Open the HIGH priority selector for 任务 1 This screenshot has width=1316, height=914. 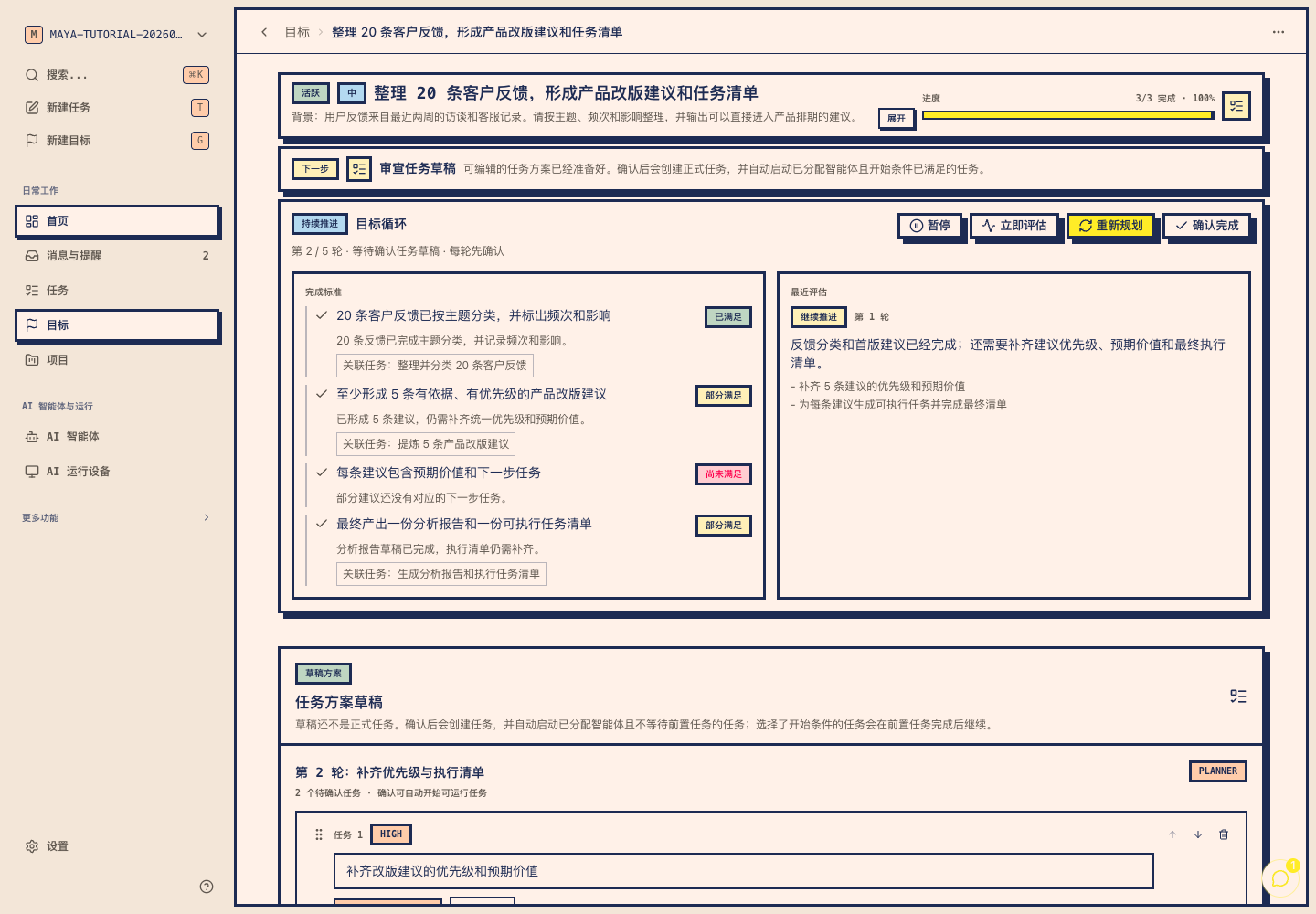click(x=391, y=834)
